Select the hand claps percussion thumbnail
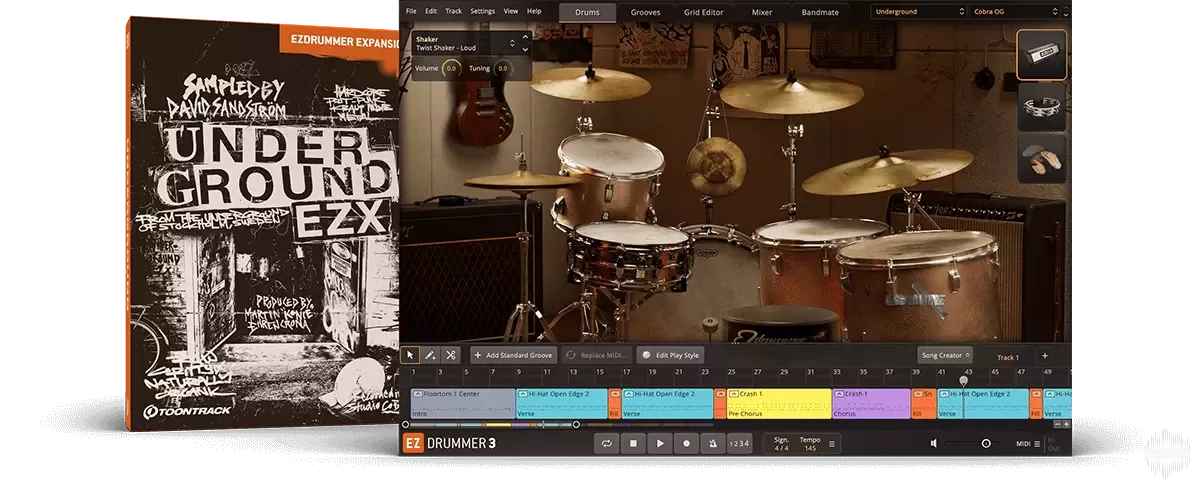The height and width of the screenshot is (488, 1200). (1042, 160)
